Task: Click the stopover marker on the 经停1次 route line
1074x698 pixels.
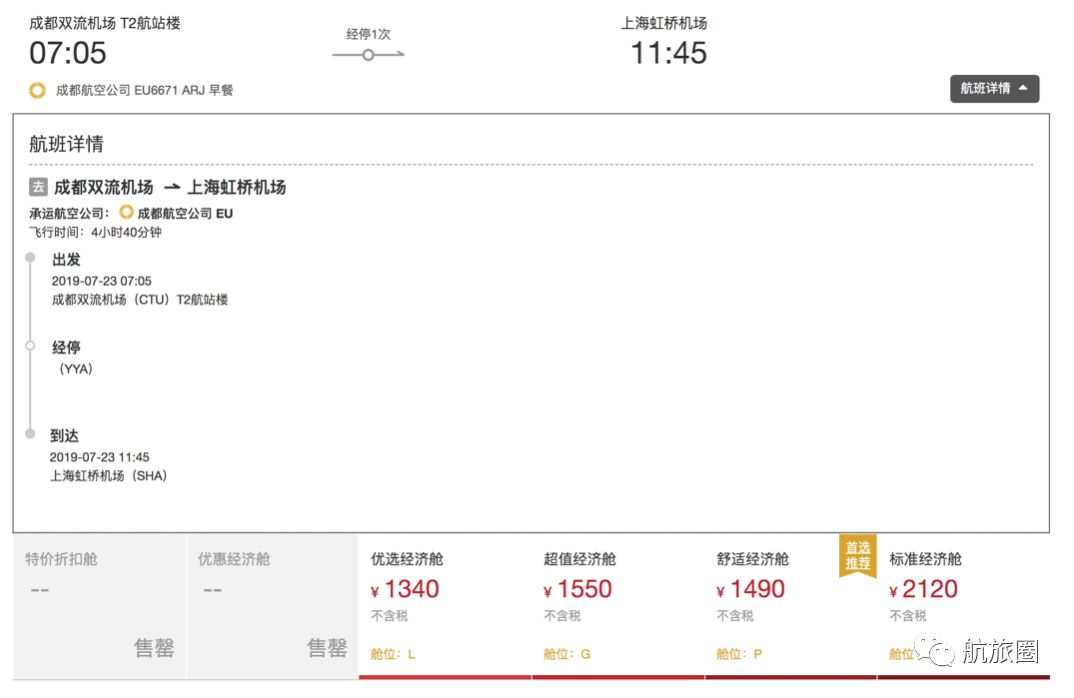Action: 368,56
